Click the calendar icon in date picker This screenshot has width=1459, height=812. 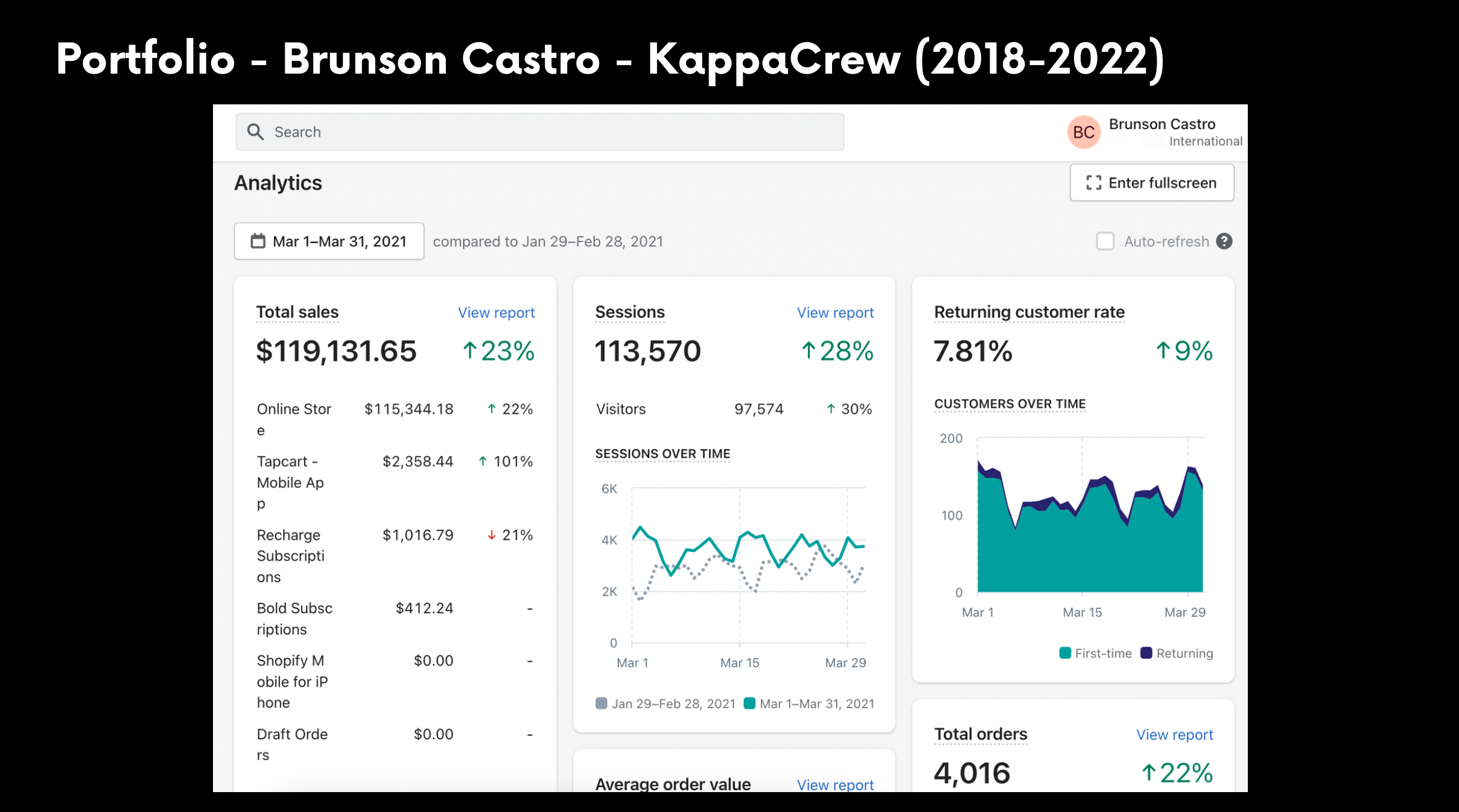[x=258, y=241]
